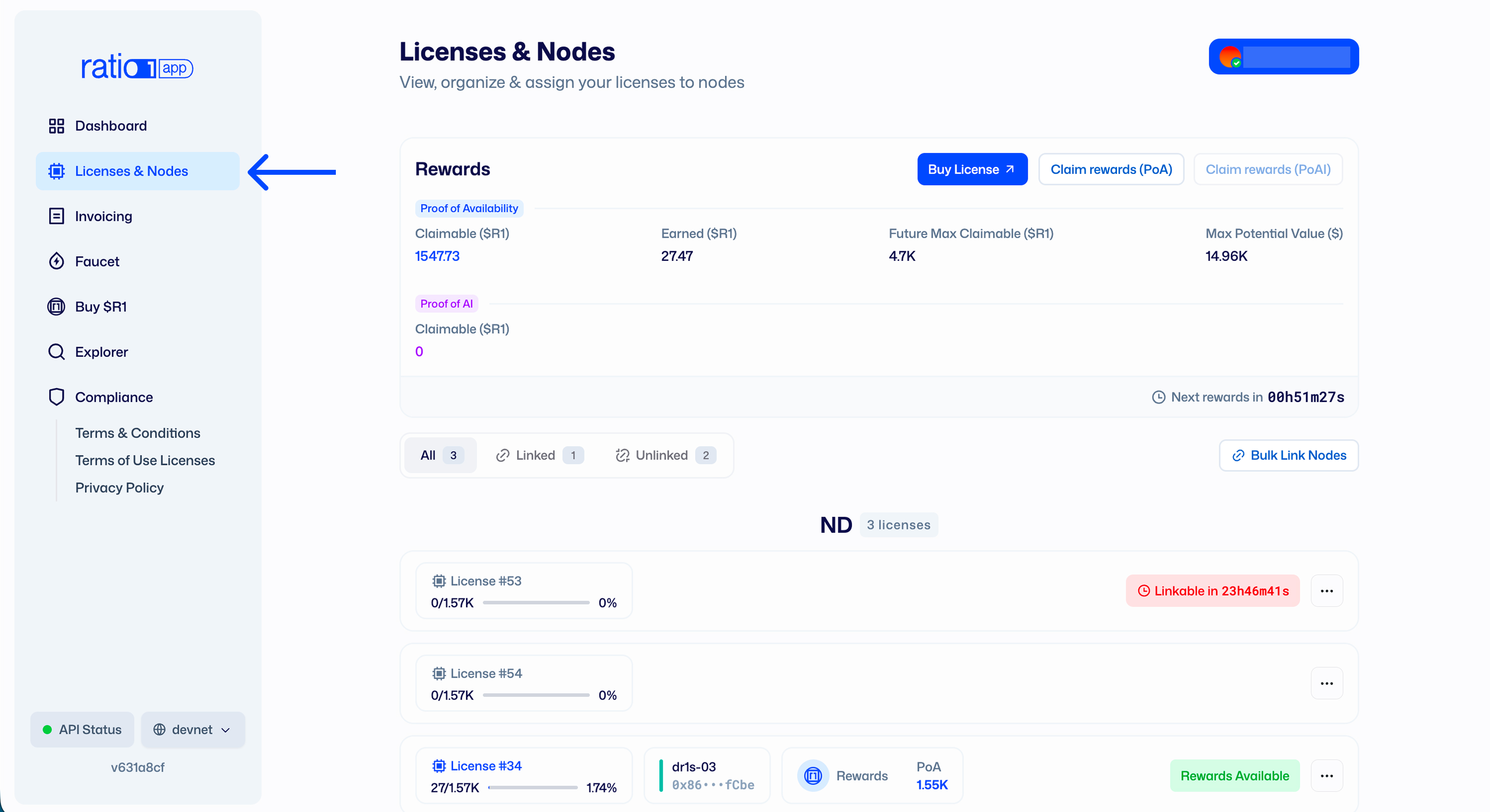Viewport: 1490px width, 812px height.
Task: Click the node address 0x86•••fCbe
Action: pyautogui.click(x=713, y=785)
